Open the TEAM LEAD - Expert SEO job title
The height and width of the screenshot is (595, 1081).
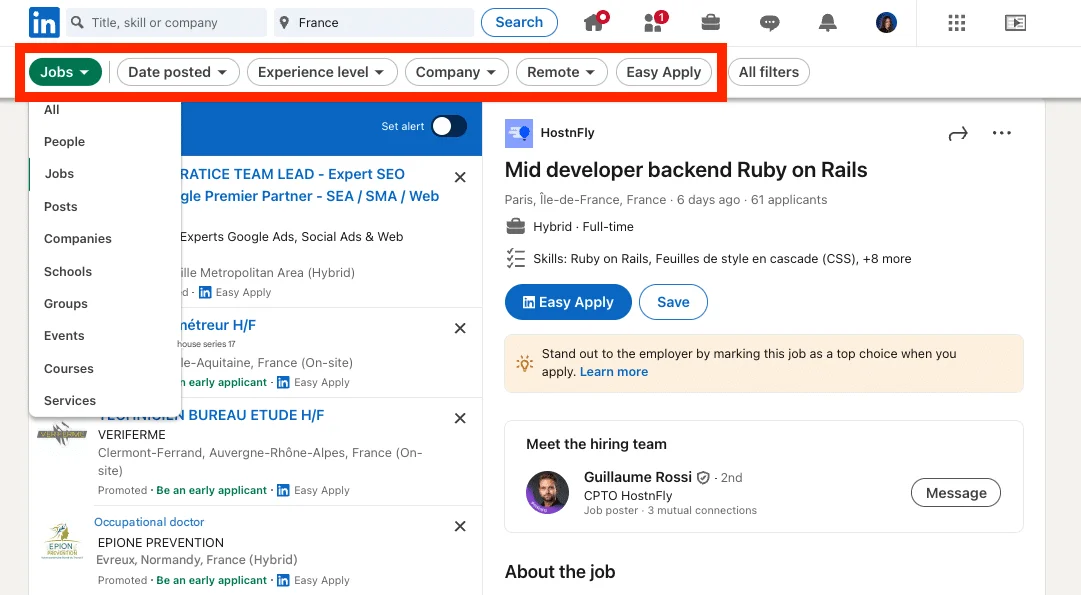[x=309, y=185]
